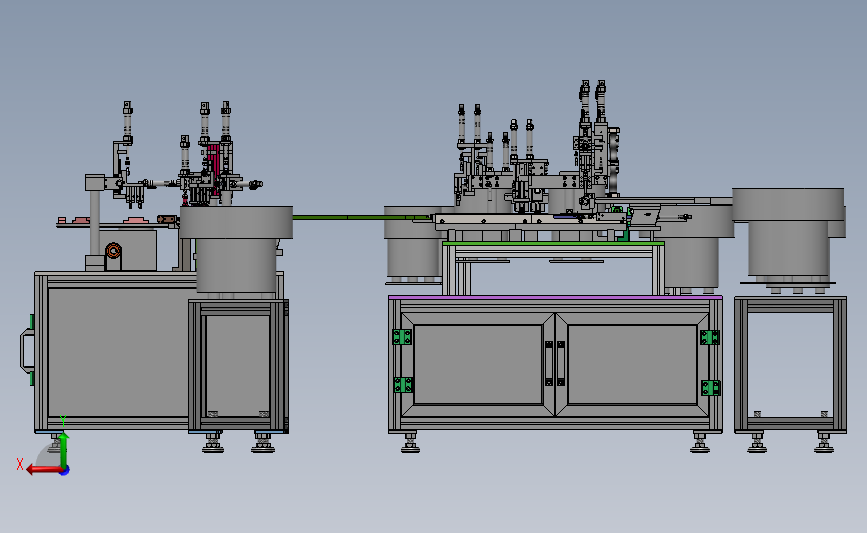This screenshot has width=867, height=533.
Task: Select the green plate under the assembly platform
Action: 553,243
